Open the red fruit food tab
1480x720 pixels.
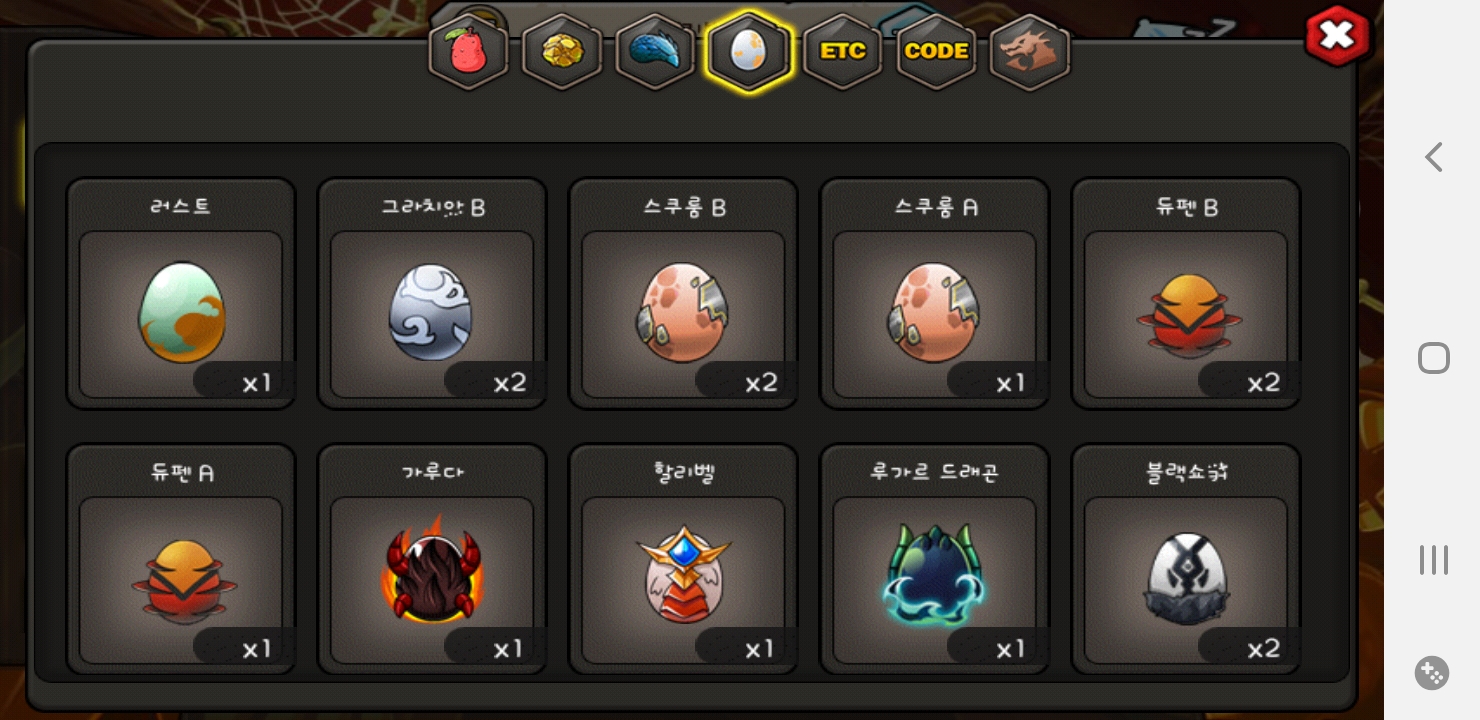point(468,52)
